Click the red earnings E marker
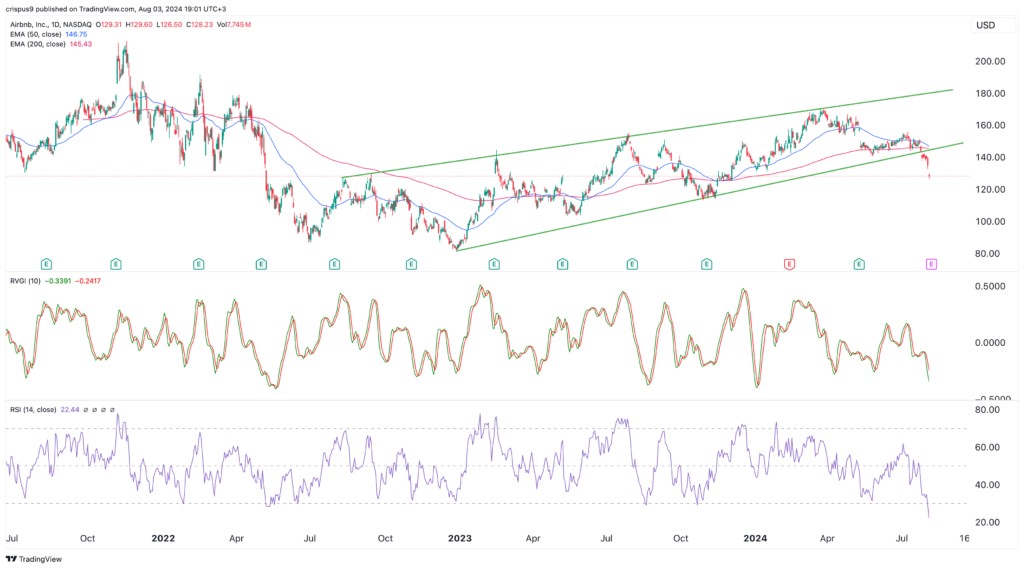Image resolution: width=1024 pixels, height=569 pixels. (x=789, y=264)
